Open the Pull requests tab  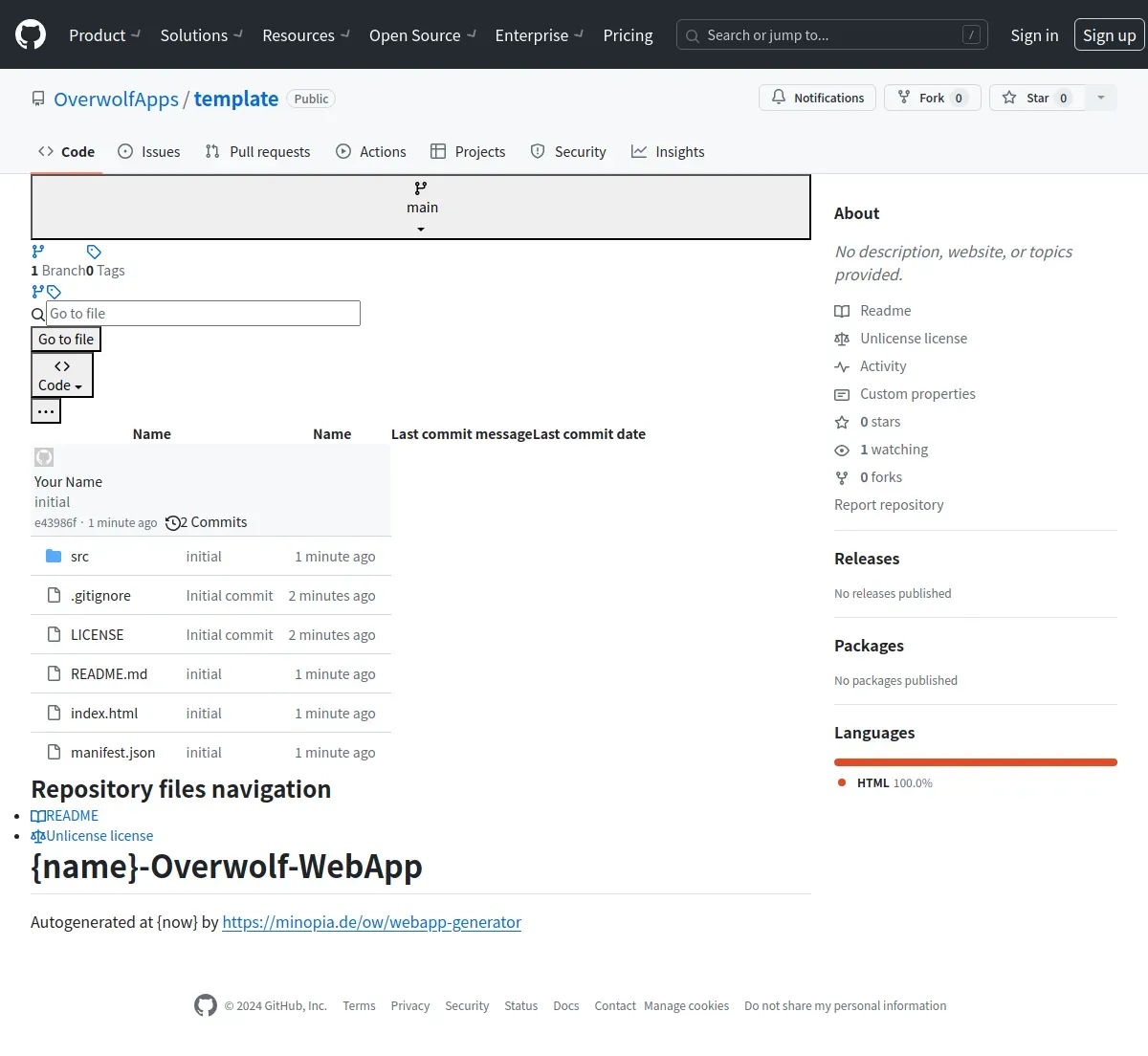click(x=258, y=151)
